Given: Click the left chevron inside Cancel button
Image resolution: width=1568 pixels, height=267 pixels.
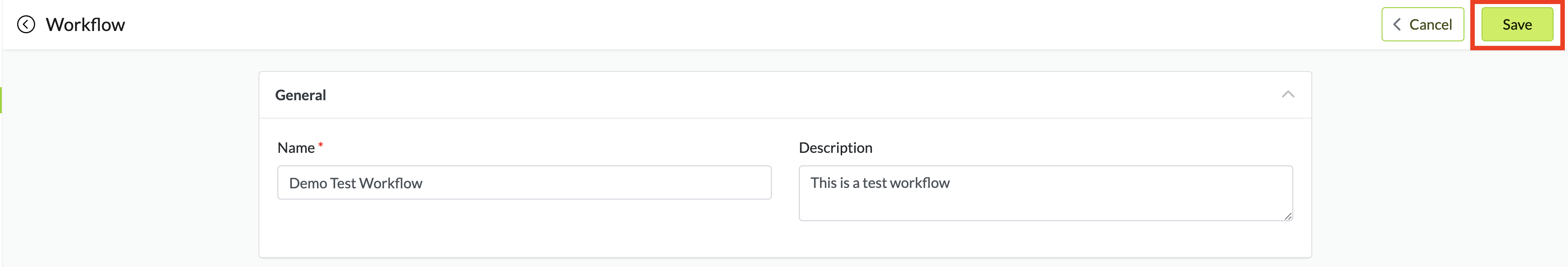Looking at the screenshot, I should click(x=1397, y=24).
